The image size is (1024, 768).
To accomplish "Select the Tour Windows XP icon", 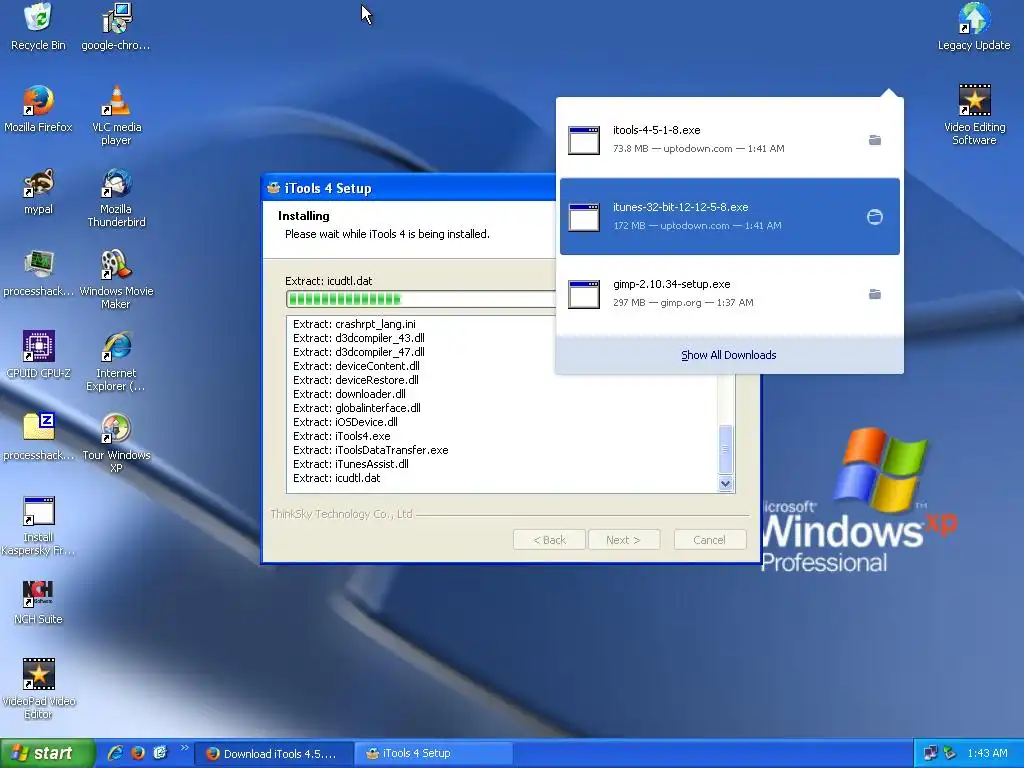I will coord(116,443).
